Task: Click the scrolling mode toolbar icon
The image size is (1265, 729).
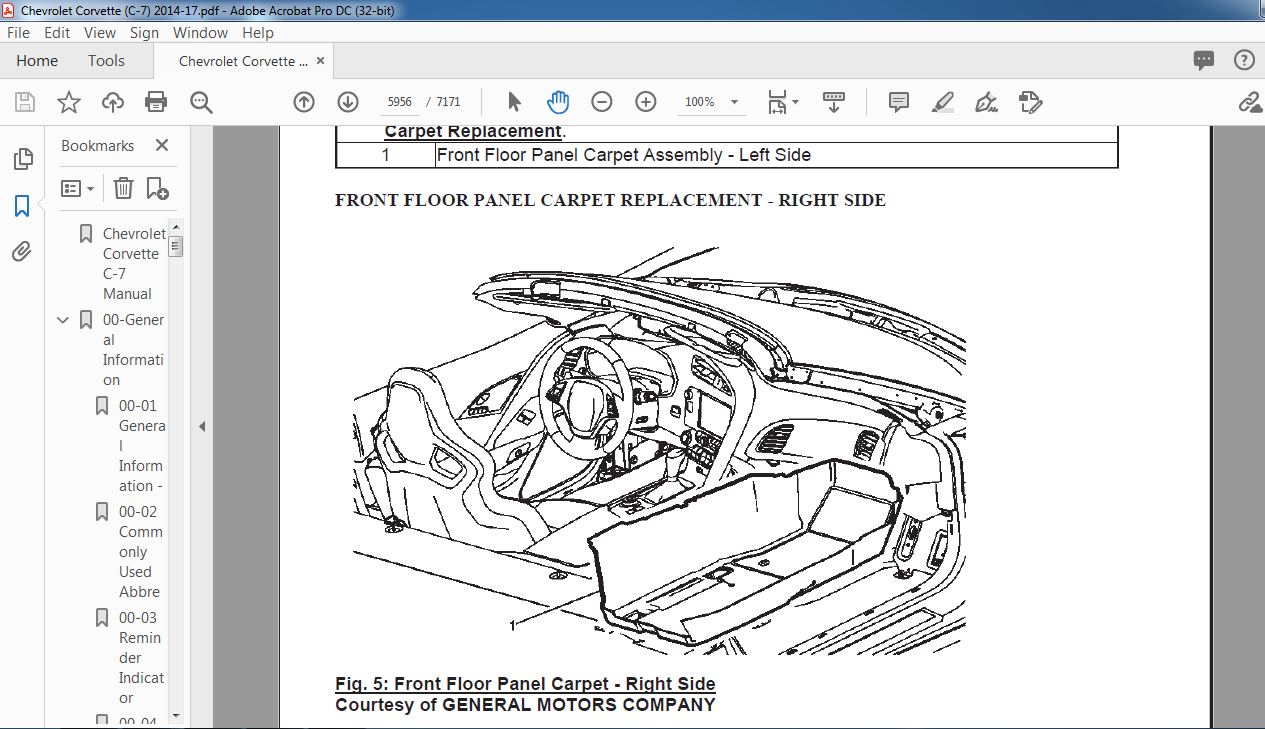Action: point(834,102)
